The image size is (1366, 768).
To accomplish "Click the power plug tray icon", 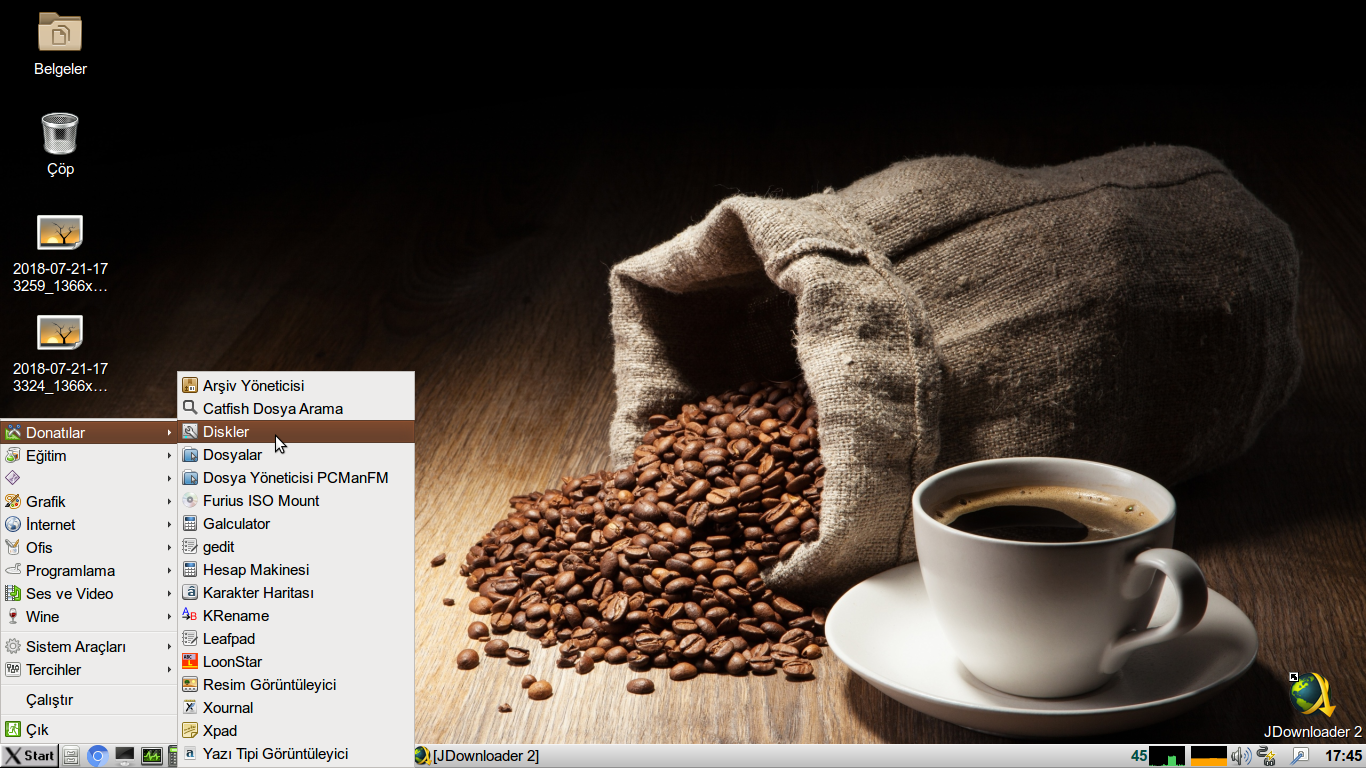I will pyautogui.click(x=1268, y=756).
